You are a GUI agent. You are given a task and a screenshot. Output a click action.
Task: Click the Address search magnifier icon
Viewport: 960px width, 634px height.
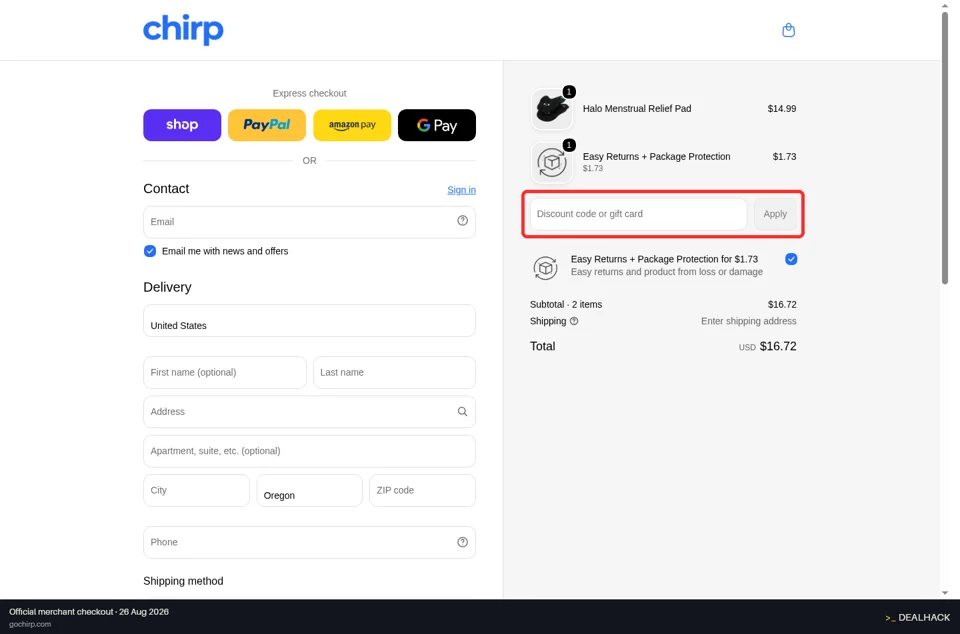click(462, 412)
